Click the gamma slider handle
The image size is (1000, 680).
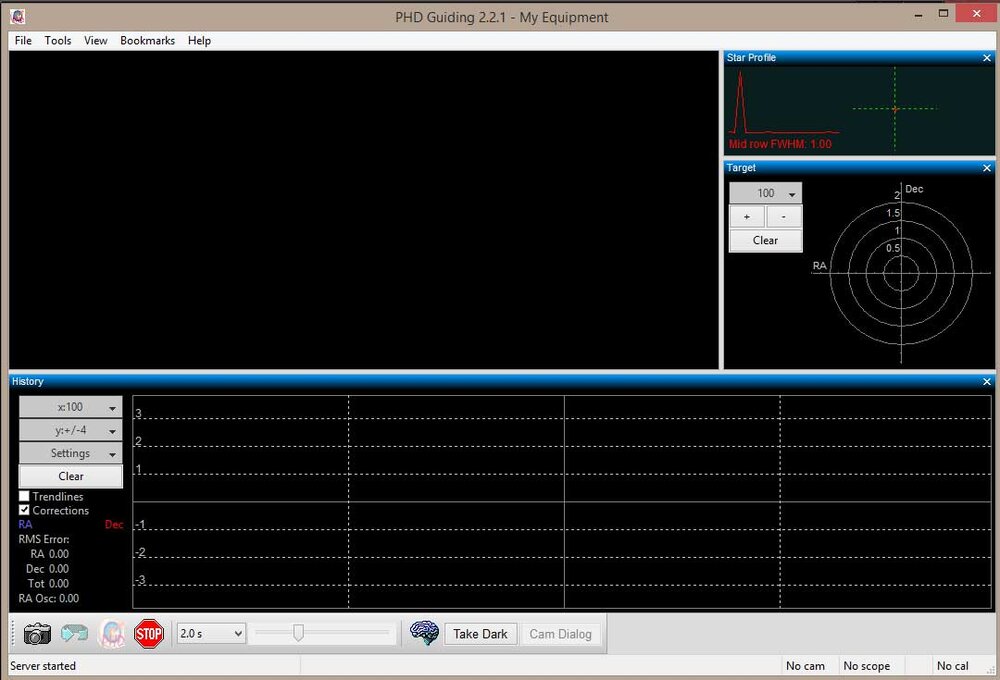click(297, 633)
